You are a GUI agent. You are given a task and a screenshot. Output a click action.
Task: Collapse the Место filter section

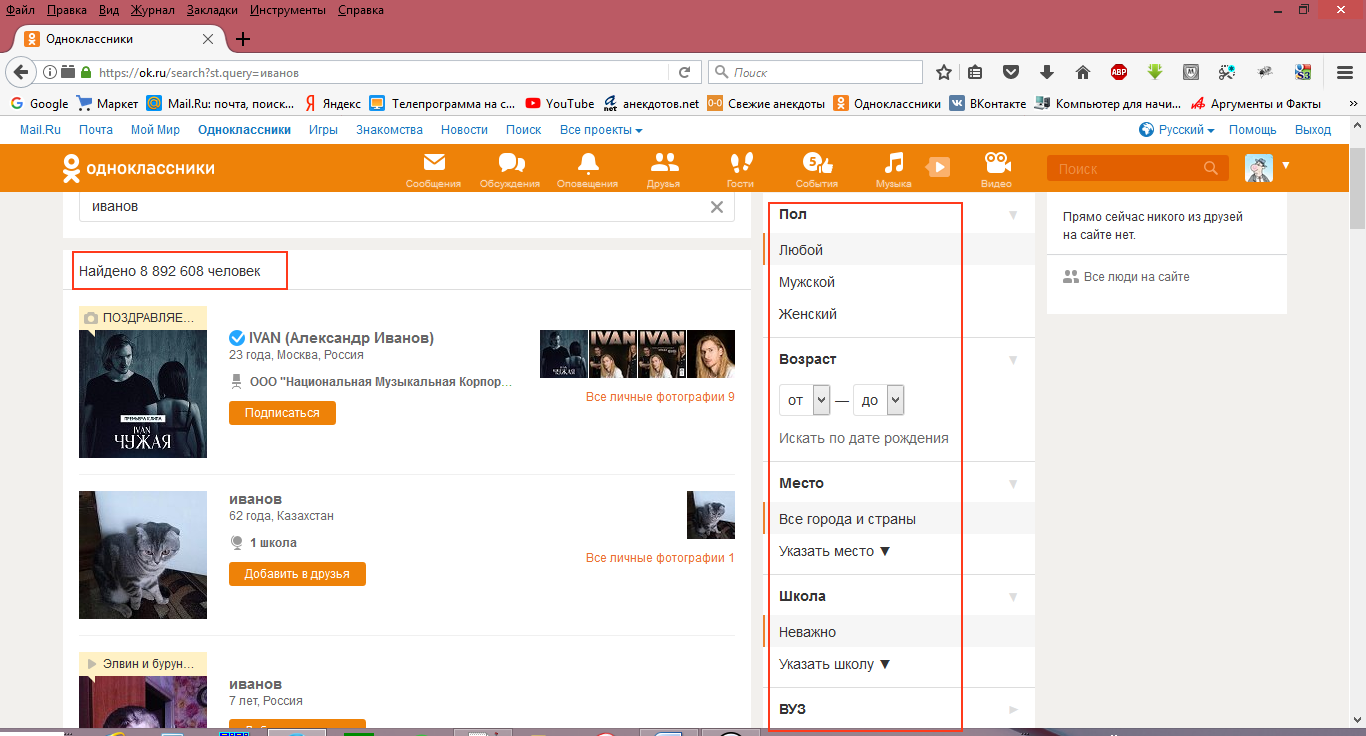tap(1012, 484)
